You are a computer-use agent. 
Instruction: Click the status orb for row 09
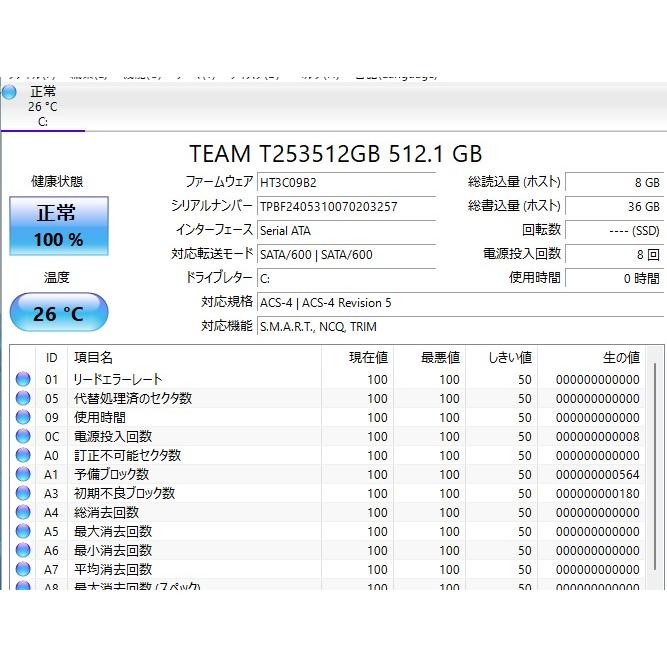click(x=23, y=417)
